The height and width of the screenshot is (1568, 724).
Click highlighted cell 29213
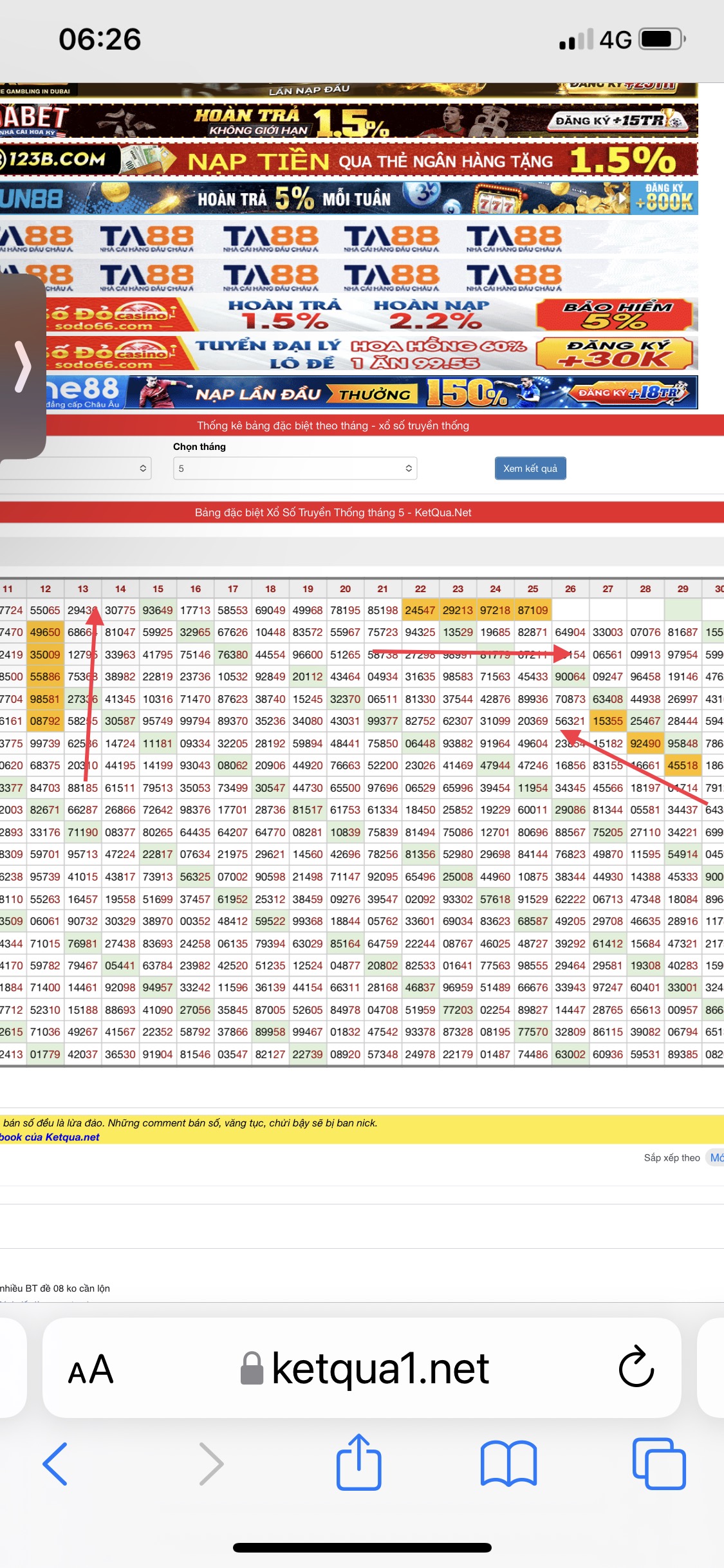[x=458, y=610]
